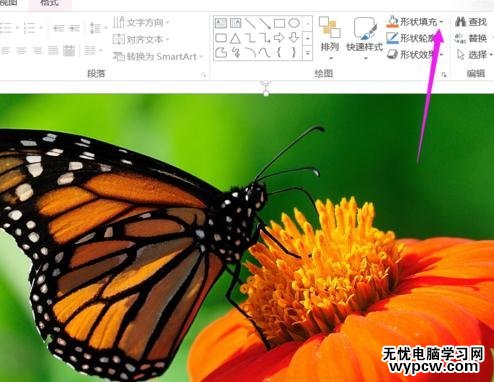The width and height of the screenshot is (494, 382).
Task: Open the 形状效果 shape effects menu
Action: tap(415, 54)
